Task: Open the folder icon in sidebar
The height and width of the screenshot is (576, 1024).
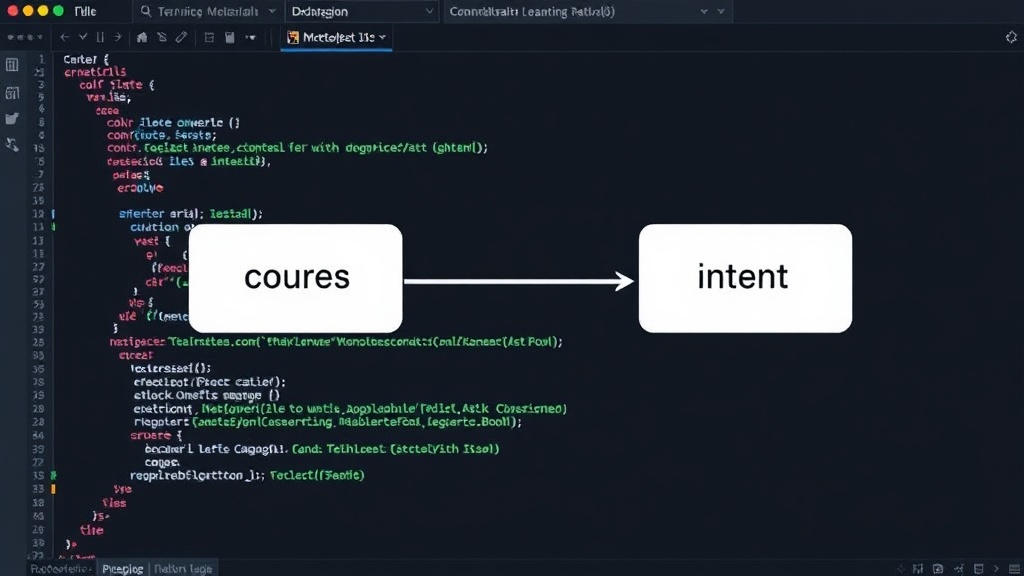Action: (x=12, y=118)
